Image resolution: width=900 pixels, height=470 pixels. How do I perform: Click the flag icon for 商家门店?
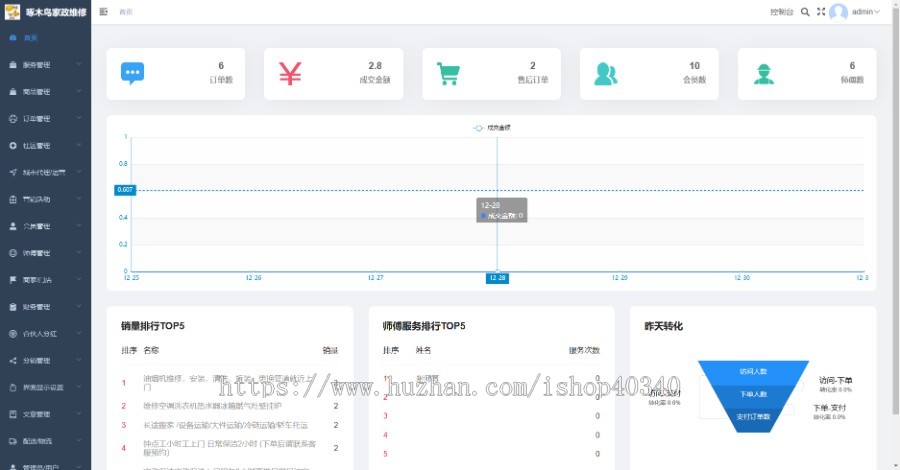(13, 280)
